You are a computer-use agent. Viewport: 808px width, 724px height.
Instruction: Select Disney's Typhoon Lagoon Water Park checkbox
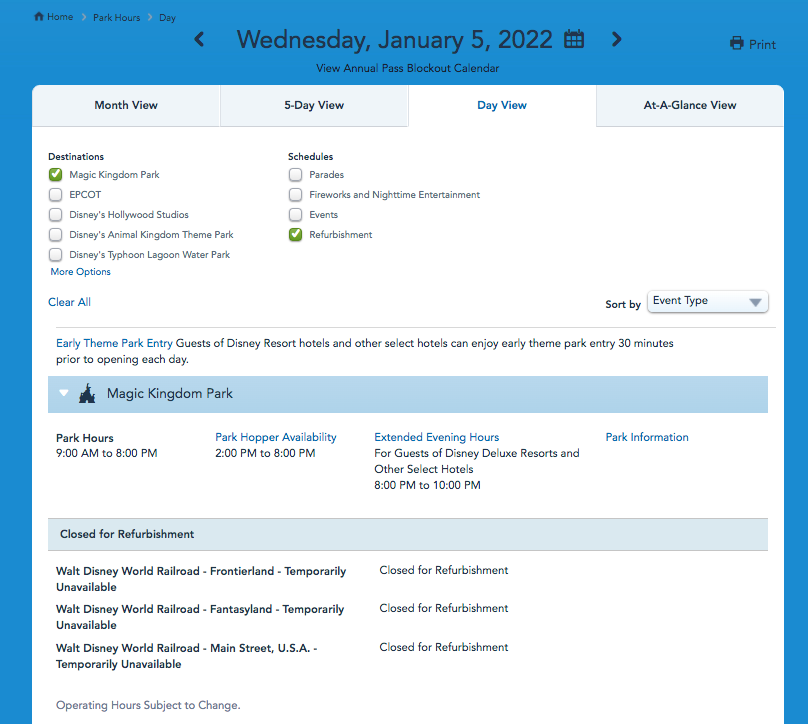click(x=56, y=255)
